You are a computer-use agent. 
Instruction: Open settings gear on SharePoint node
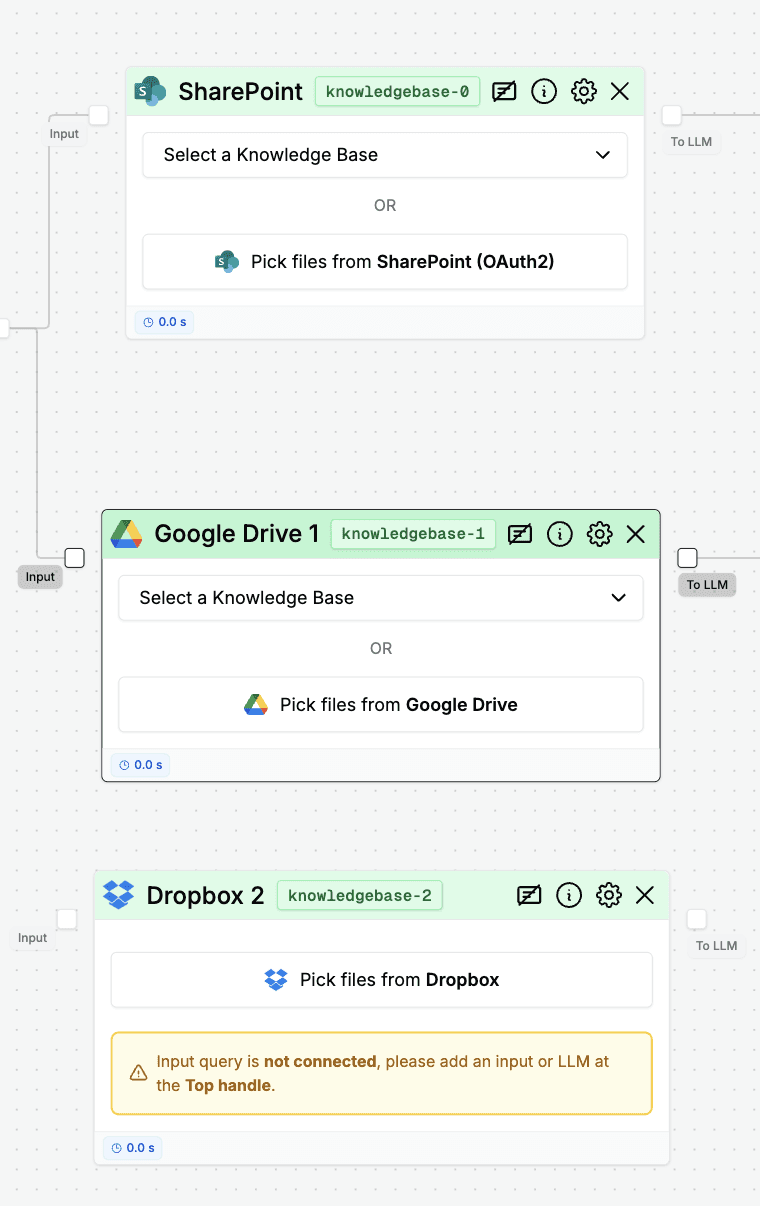(584, 92)
